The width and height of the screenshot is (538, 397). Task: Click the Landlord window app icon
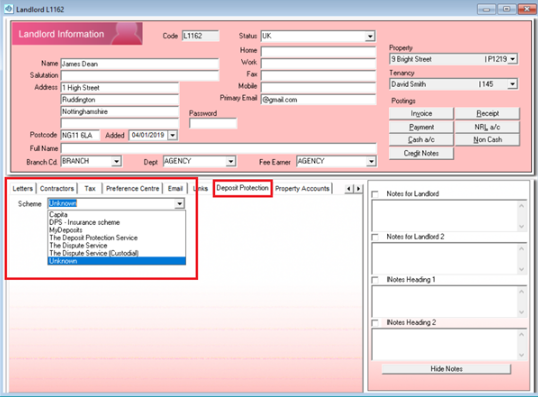(x=8, y=9)
